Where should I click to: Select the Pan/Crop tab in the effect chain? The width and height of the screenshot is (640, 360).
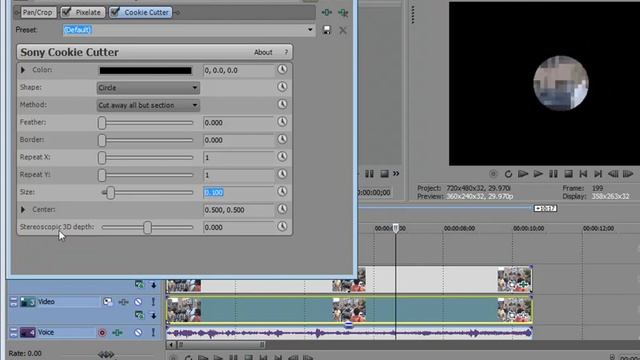click(38, 12)
